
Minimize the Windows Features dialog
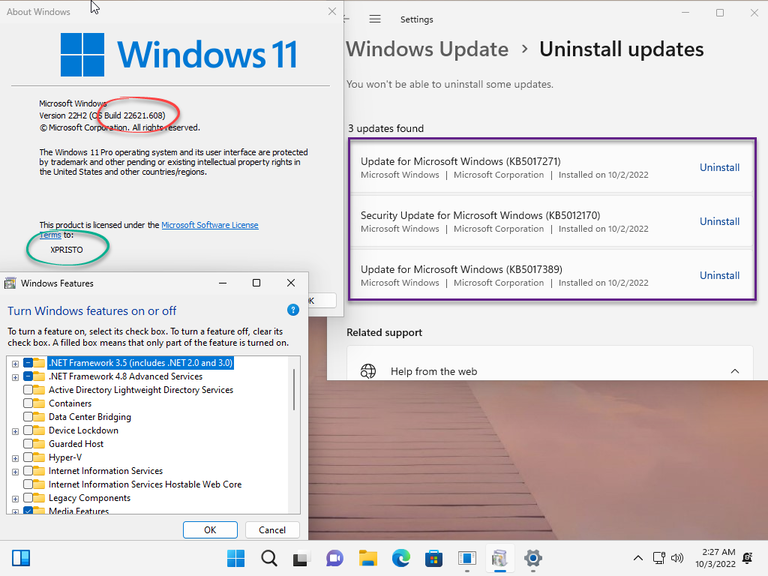(x=222, y=283)
